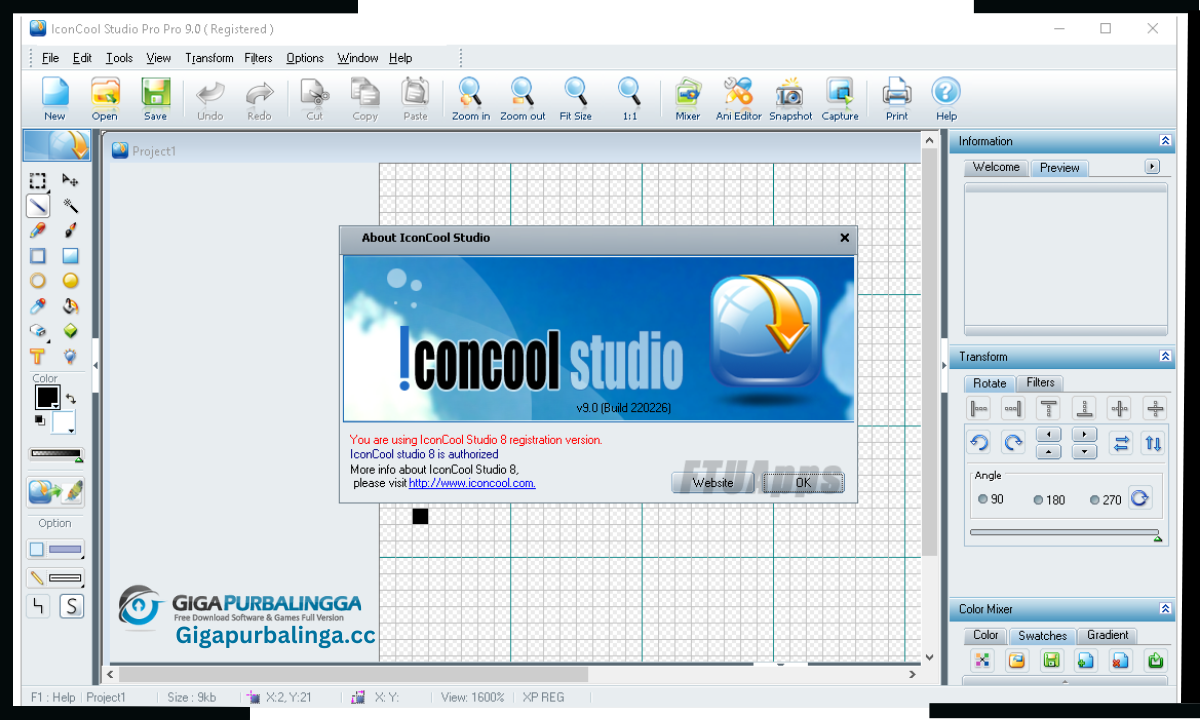Select the filled ellipse tool
The width and height of the screenshot is (1200, 720).
[x=70, y=281]
